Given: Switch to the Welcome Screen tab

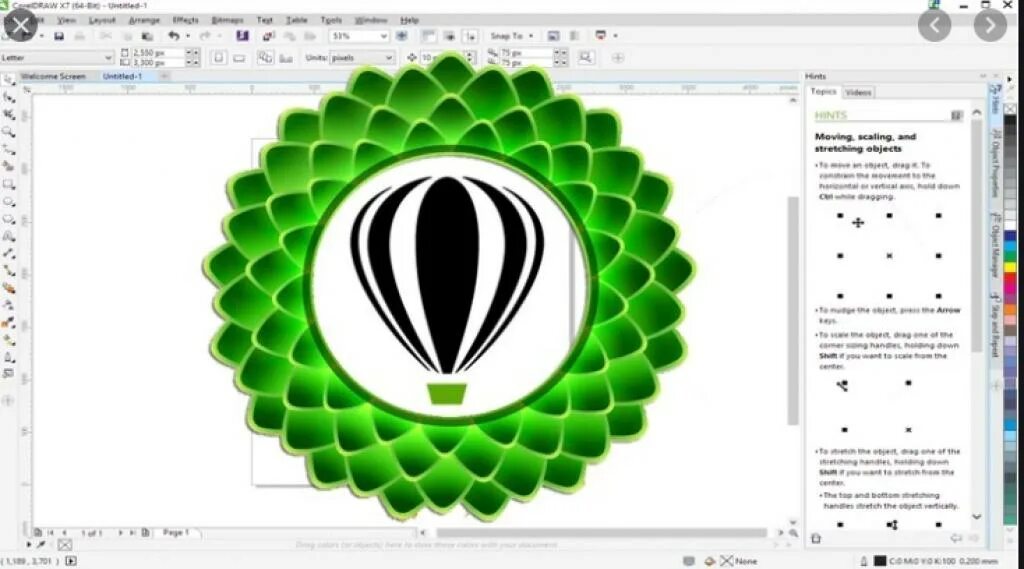Looking at the screenshot, I should (54, 76).
